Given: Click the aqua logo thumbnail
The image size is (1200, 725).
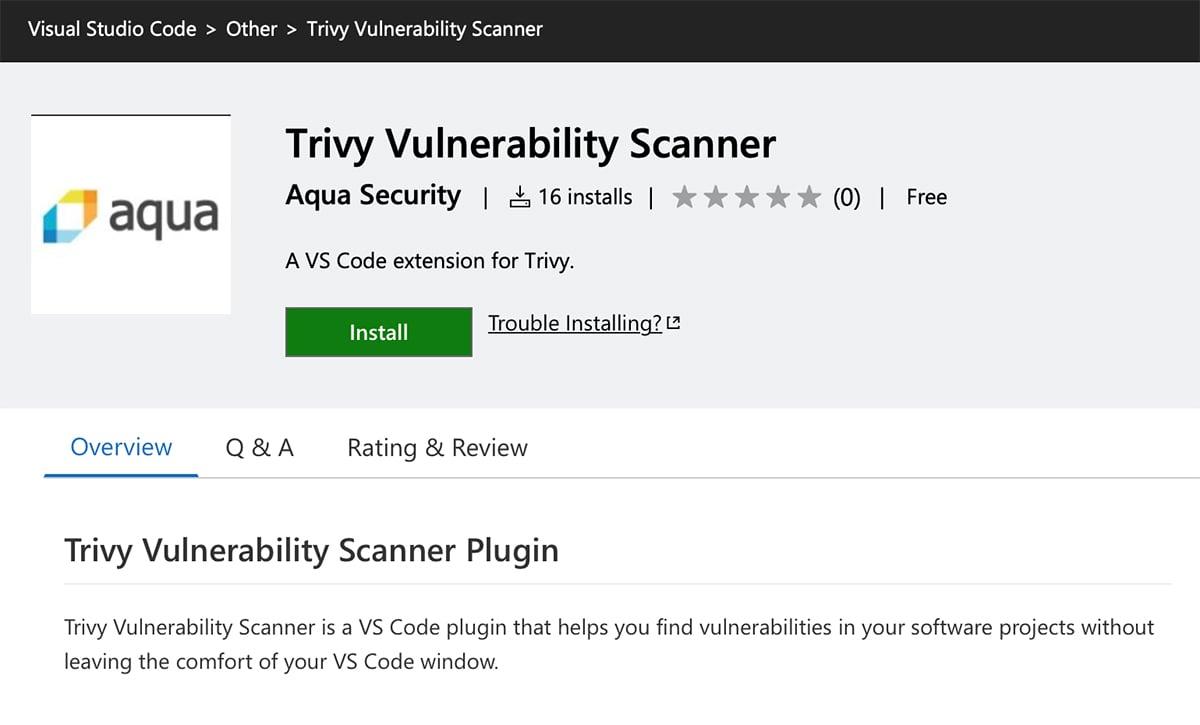Looking at the screenshot, I should [131, 215].
